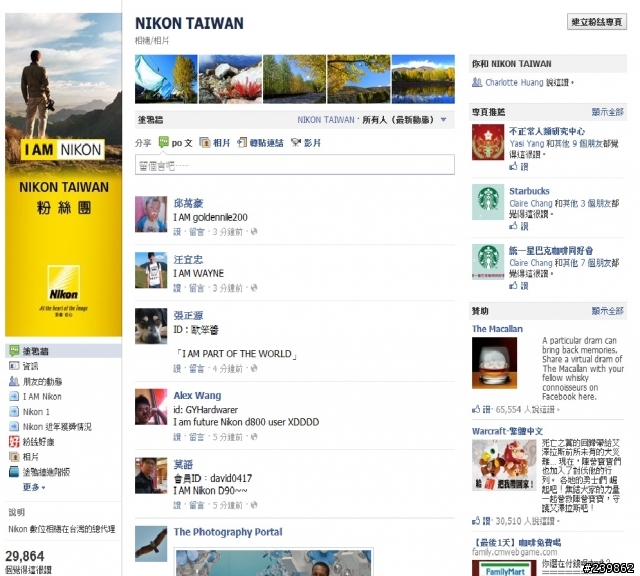
Task: Click the 建立粉絲專頁 button
Action: click(597, 22)
